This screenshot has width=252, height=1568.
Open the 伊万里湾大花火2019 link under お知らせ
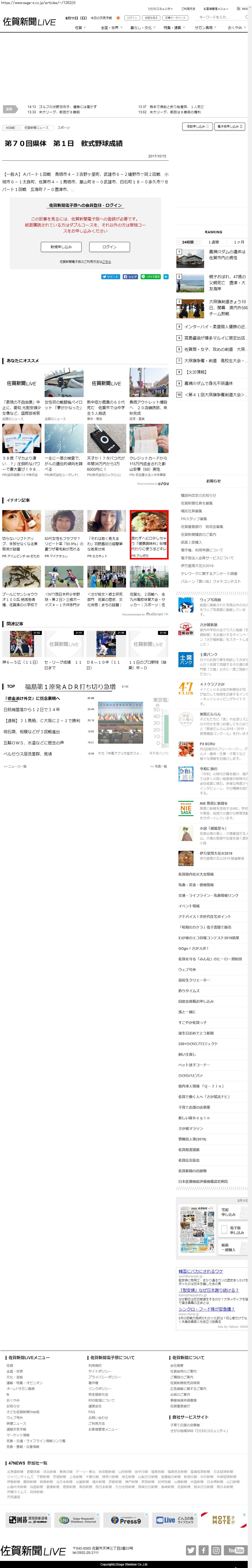(x=197, y=566)
